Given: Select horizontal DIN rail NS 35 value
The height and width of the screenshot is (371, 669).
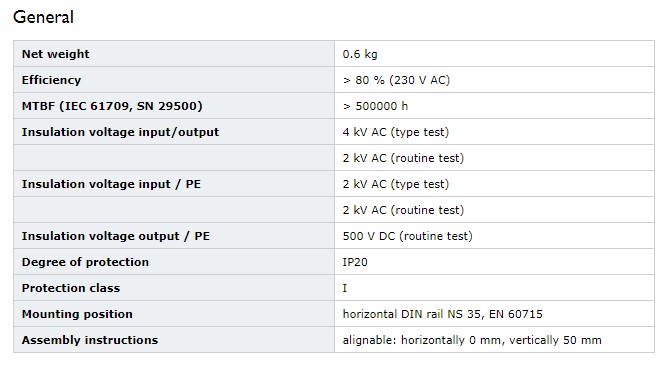Looking at the screenshot, I should pos(442,314).
